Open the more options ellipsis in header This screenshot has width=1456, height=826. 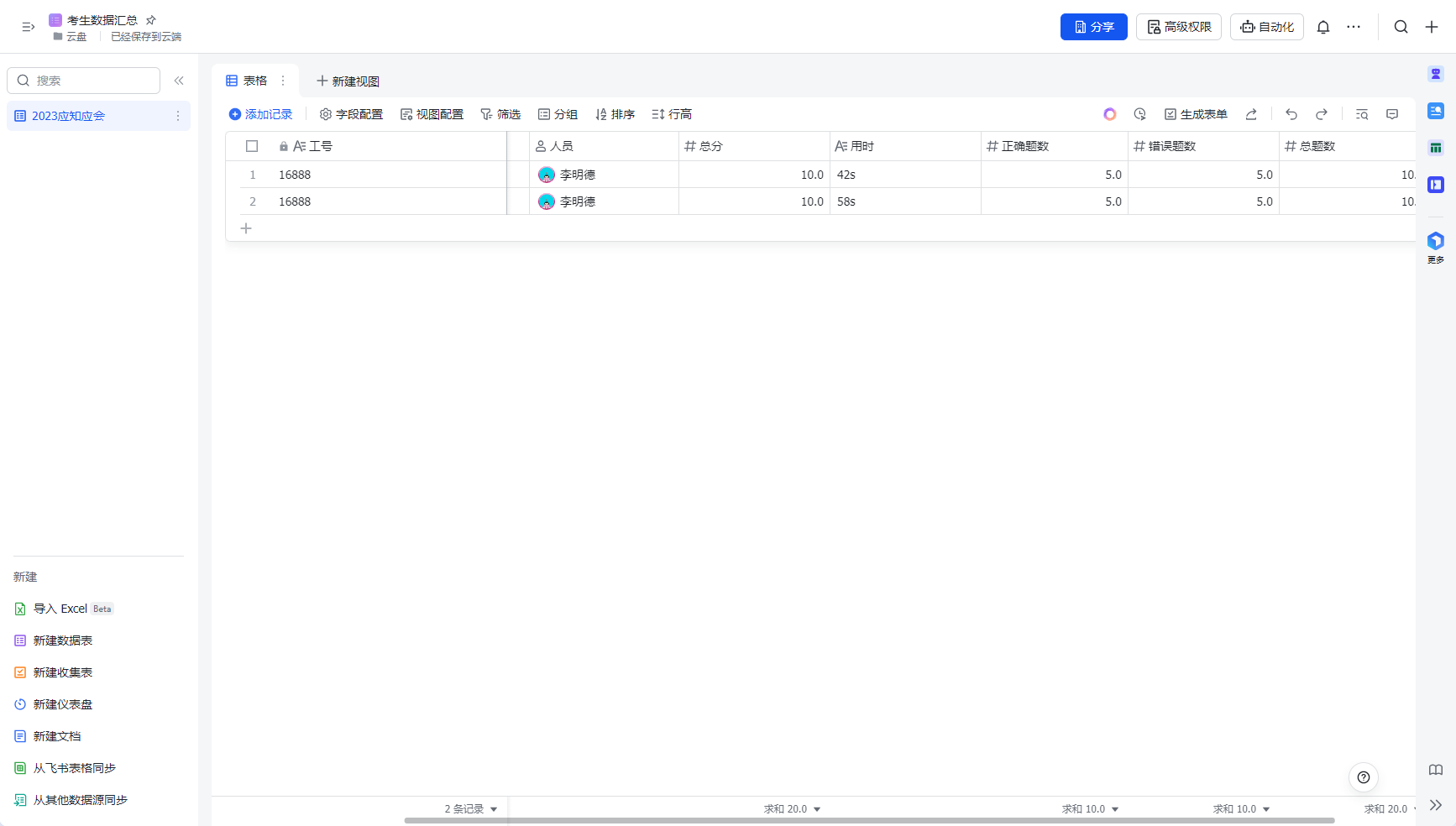(x=1354, y=27)
